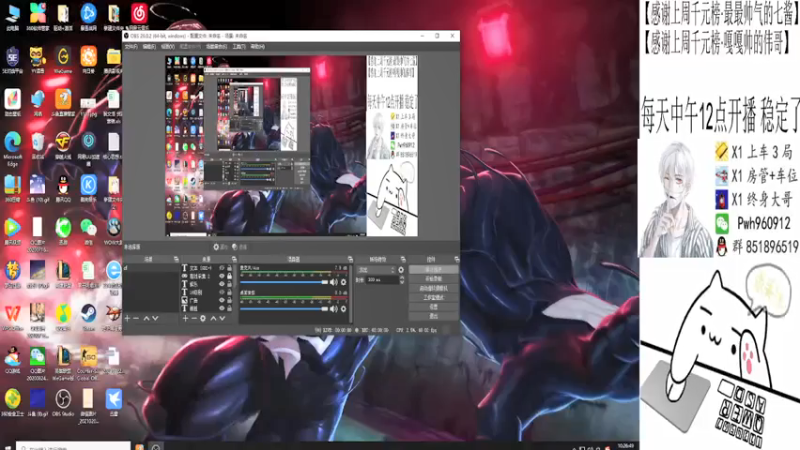Click the 开始录制 start recording button
This screenshot has height=450, width=800.
point(434,279)
